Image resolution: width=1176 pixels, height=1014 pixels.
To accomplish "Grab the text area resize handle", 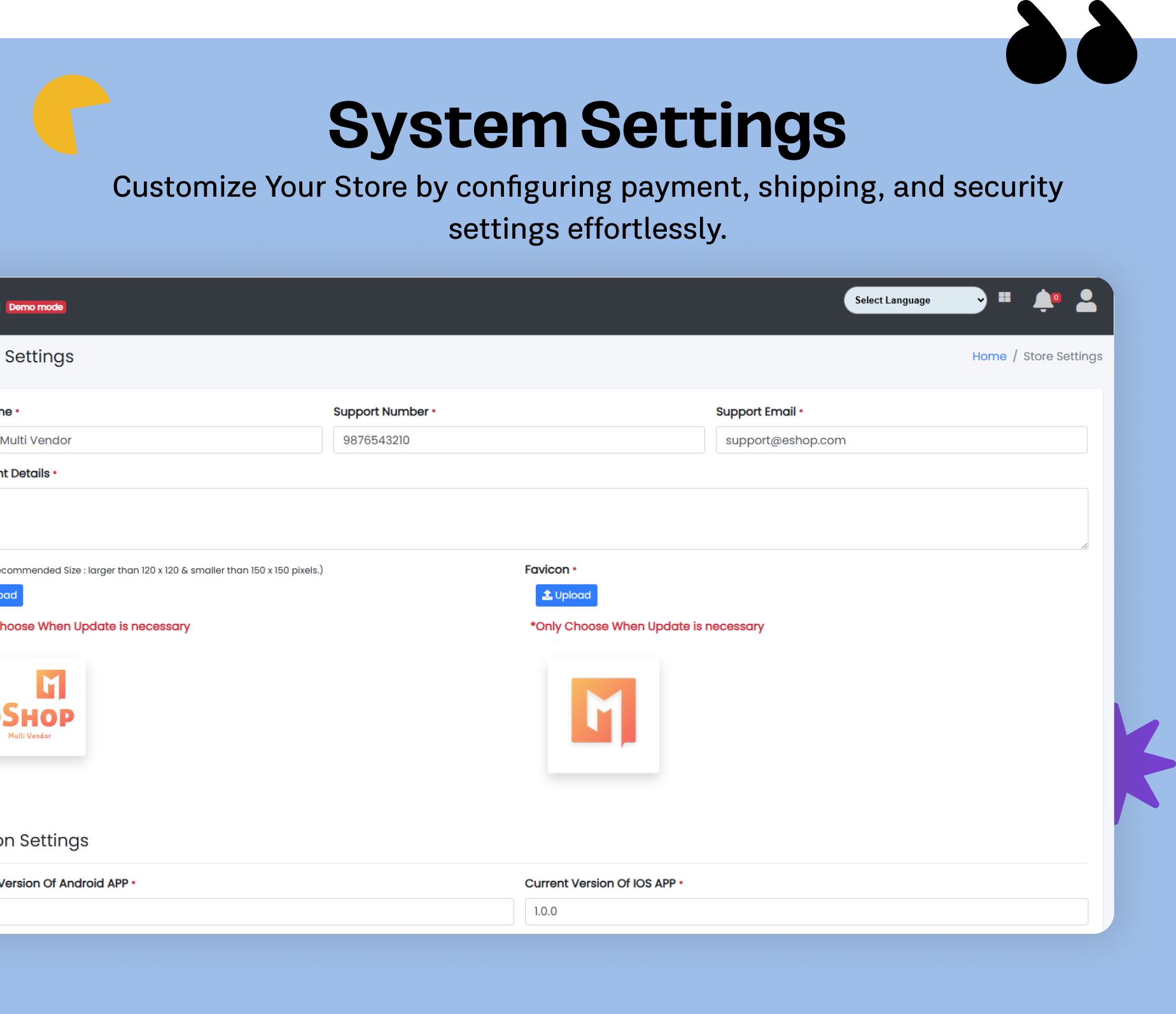I will pos(1084,545).
